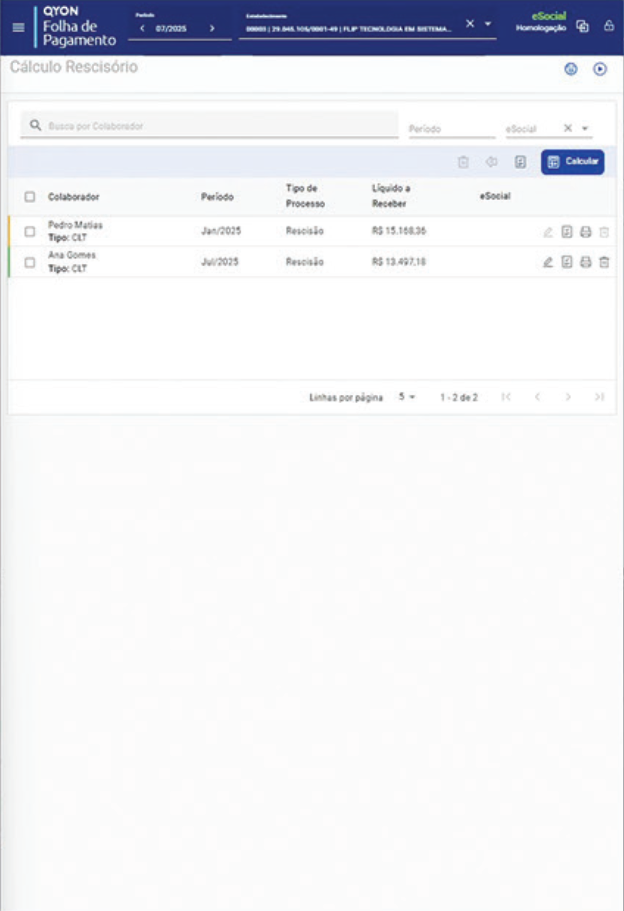Screen dimensions: 624x911
Task: Open the hamburger navigation menu
Action: tap(18, 27)
